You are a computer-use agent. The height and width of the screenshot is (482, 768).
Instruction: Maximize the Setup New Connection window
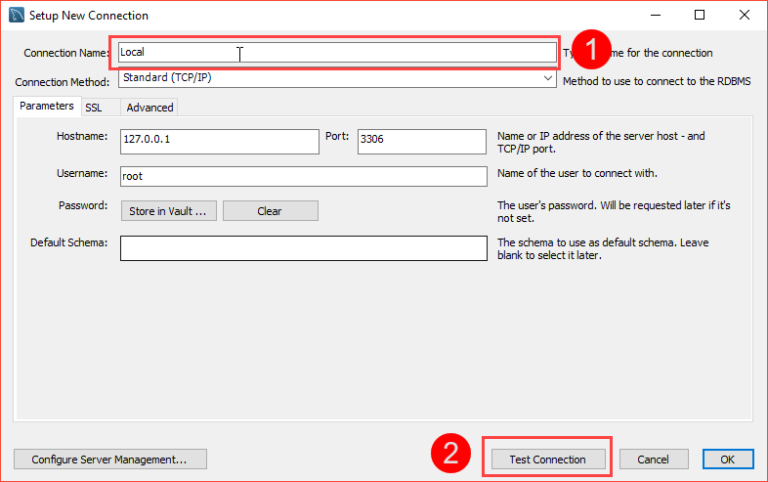pos(699,15)
